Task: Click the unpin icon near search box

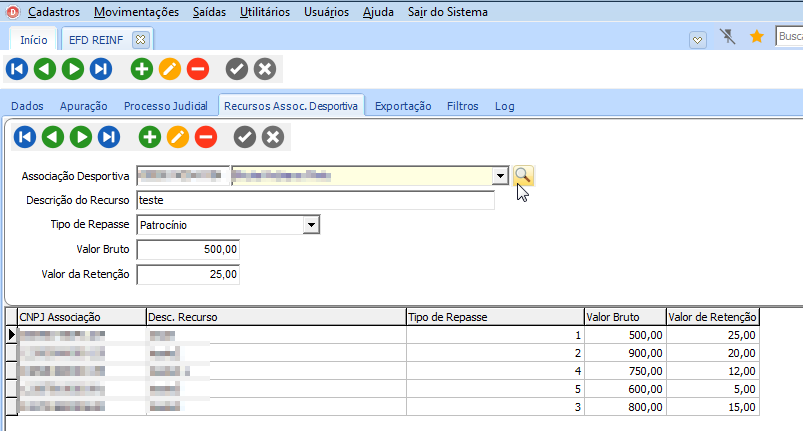Action: [728, 36]
